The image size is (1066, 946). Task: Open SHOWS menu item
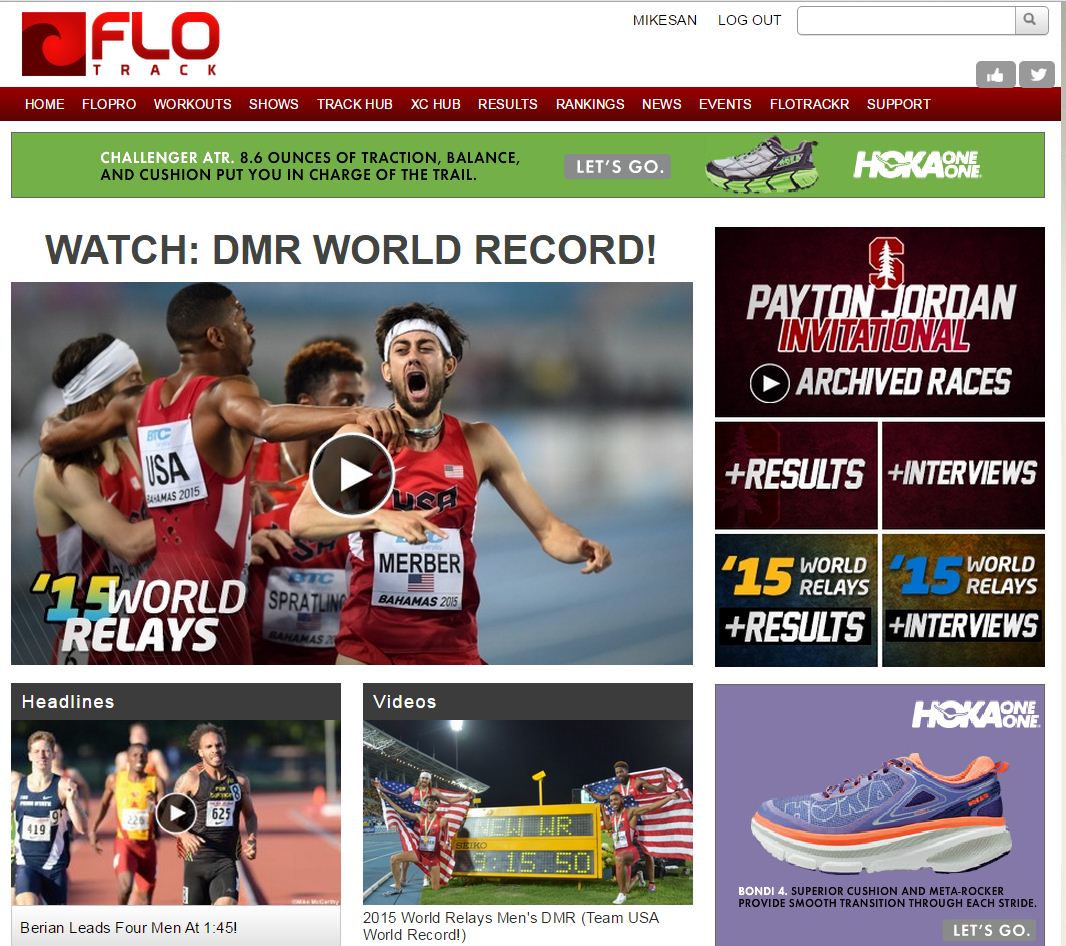tap(273, 104)
